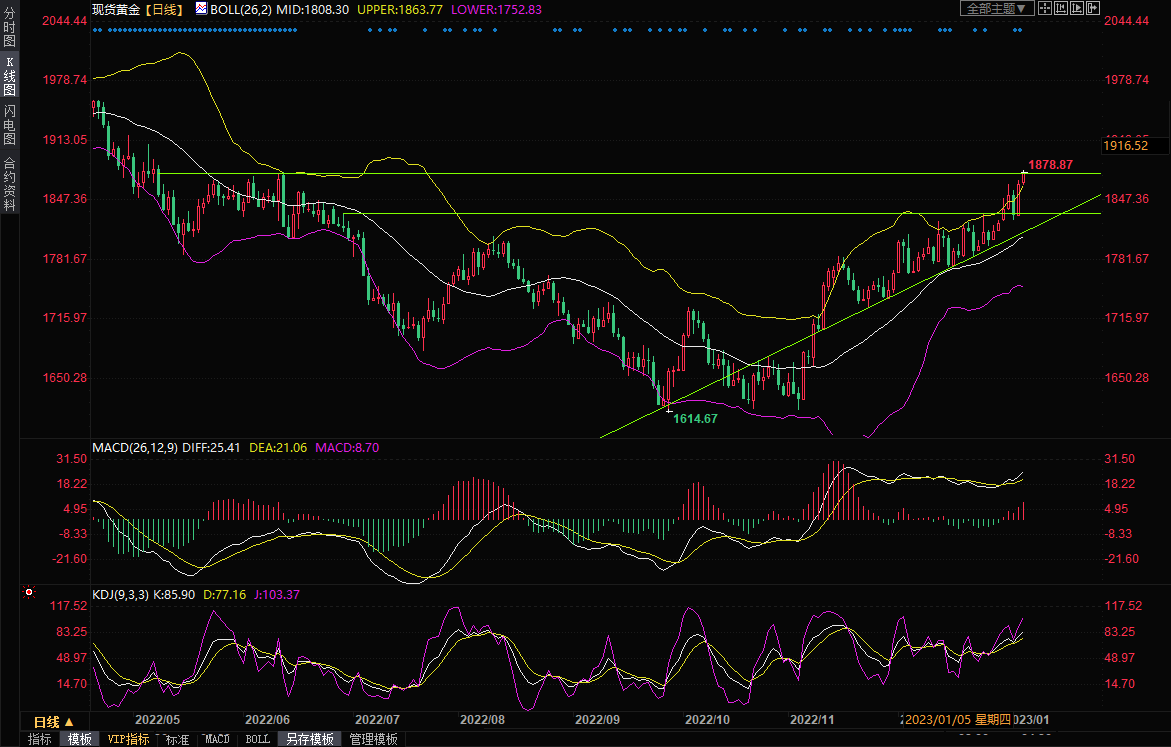Select the K线图 sidebar tab
Viewport: 1171px width, 747px height.
click(10, 75)
